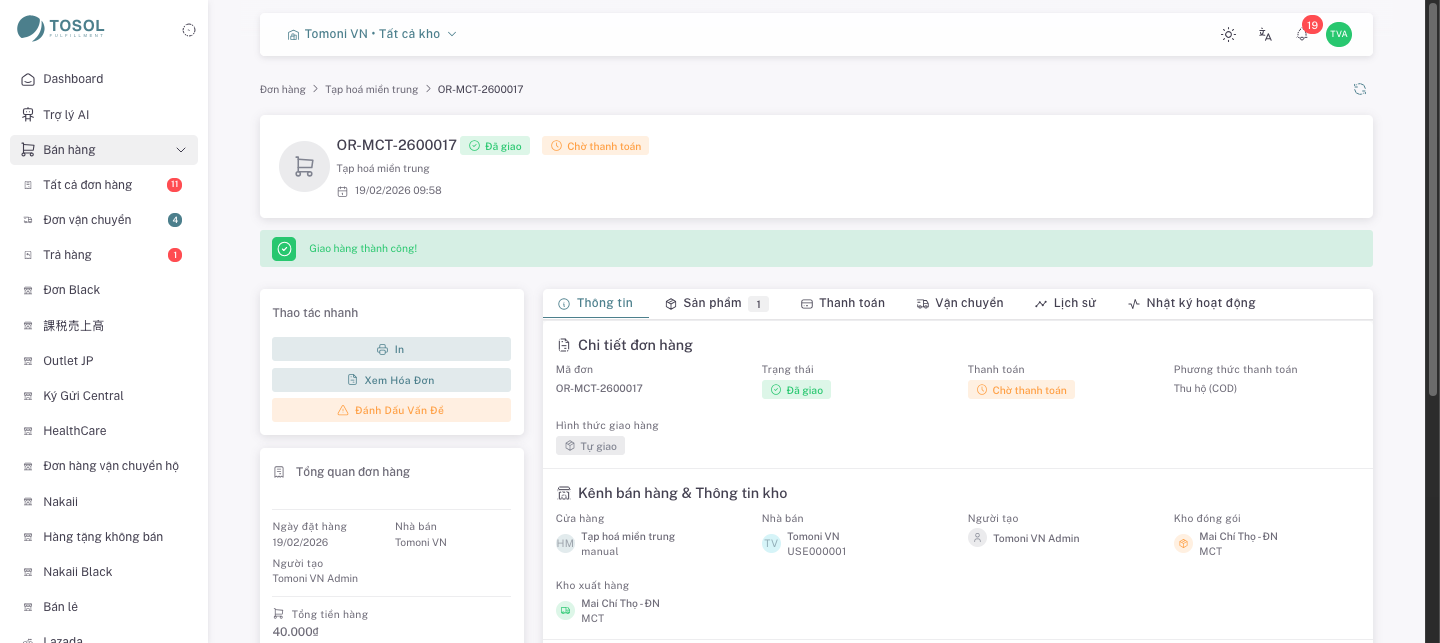The image size is (1440, 643).
Task: Open notifications bell with 19 badge
Action: [x=1302, y=34]
